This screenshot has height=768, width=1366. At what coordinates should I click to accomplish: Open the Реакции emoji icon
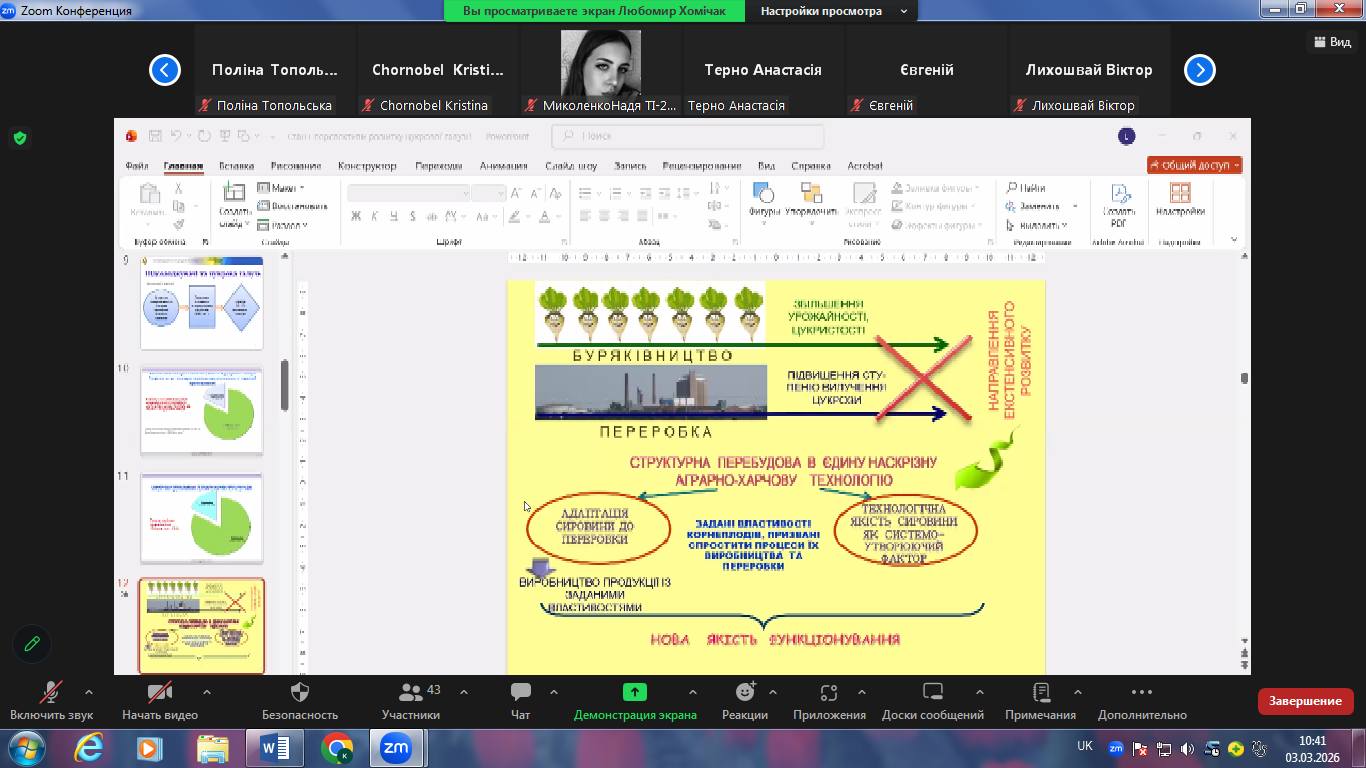(745, 693)
